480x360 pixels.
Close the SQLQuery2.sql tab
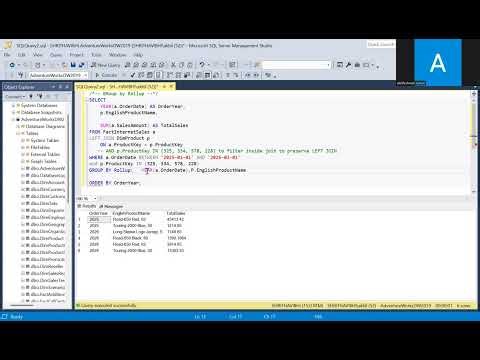point(171,87)
